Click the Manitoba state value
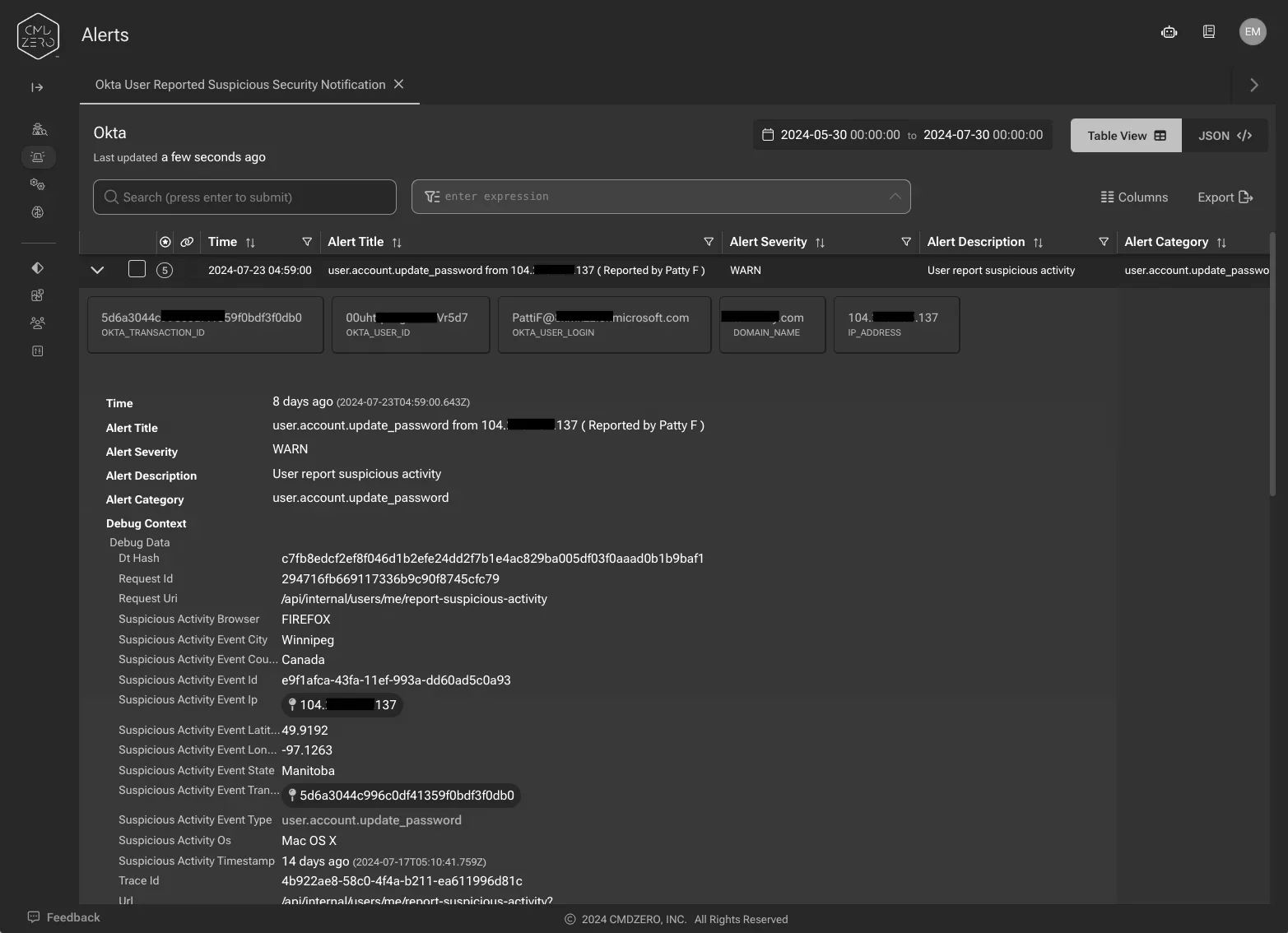This screenshot has height=933, width=1288. [308, 771]
